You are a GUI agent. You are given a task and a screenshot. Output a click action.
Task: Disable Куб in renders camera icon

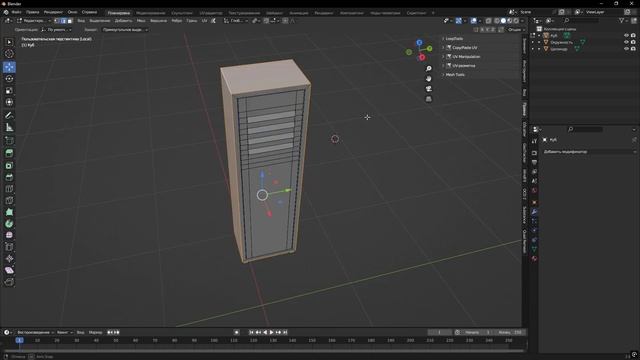click(x=633, y=36)
